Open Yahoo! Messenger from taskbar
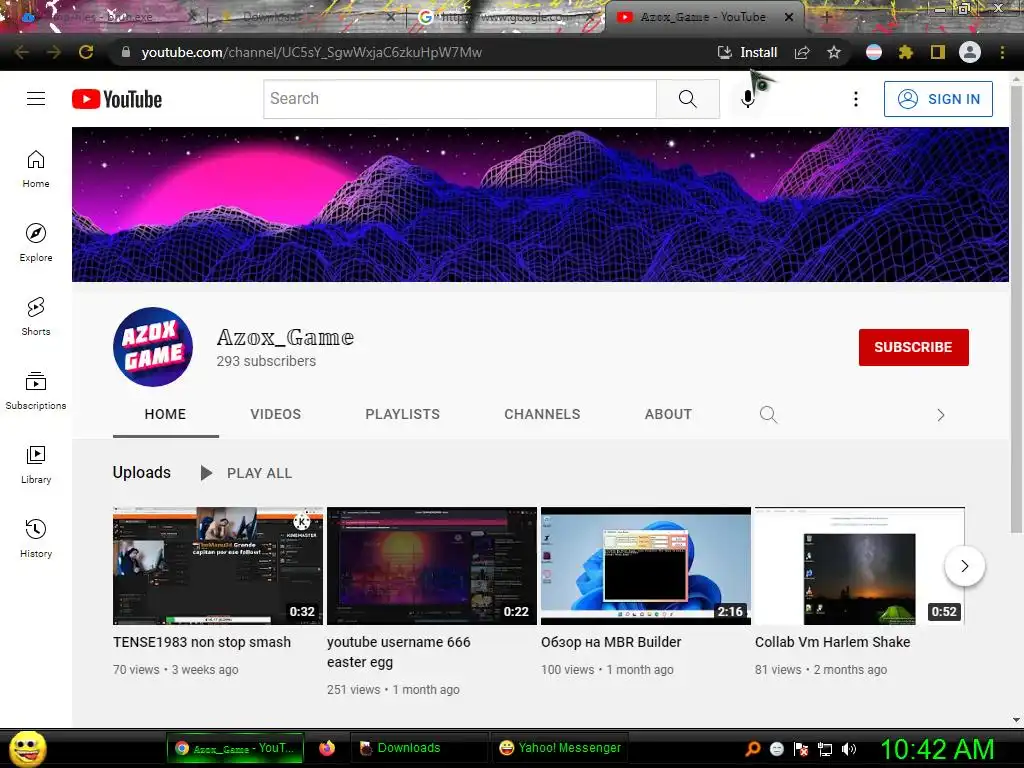Image resolution: width=1024 pixels, height=768 pixels. pos(560,748)
